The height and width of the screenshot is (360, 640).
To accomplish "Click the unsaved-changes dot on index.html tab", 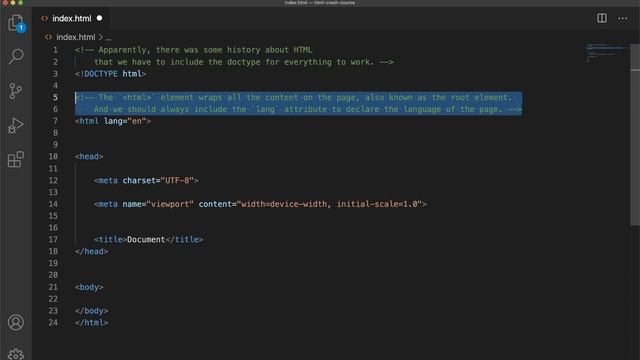I will pyautogui.click(x=99, y=18).
